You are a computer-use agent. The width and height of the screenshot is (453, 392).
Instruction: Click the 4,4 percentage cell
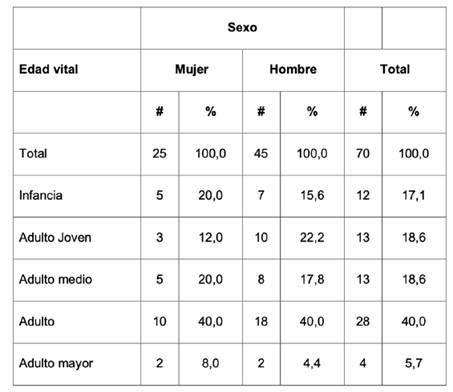click(312, 364)
